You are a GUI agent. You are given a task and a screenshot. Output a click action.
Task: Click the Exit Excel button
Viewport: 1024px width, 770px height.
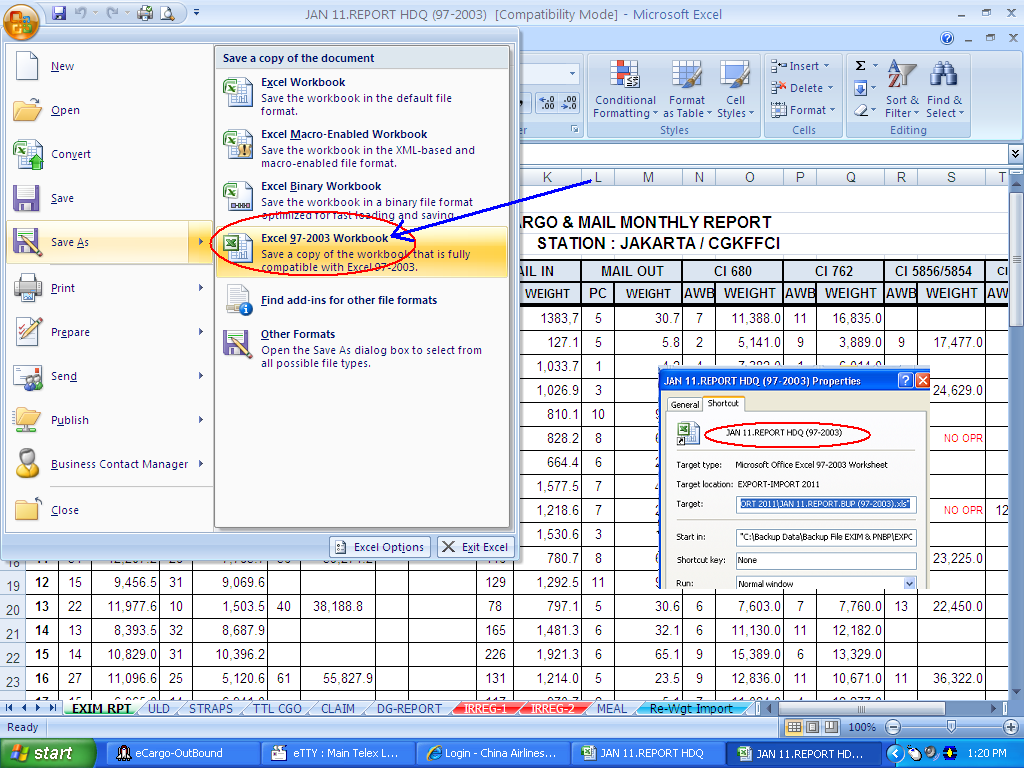pyautogui.click(x=475, y=547)
